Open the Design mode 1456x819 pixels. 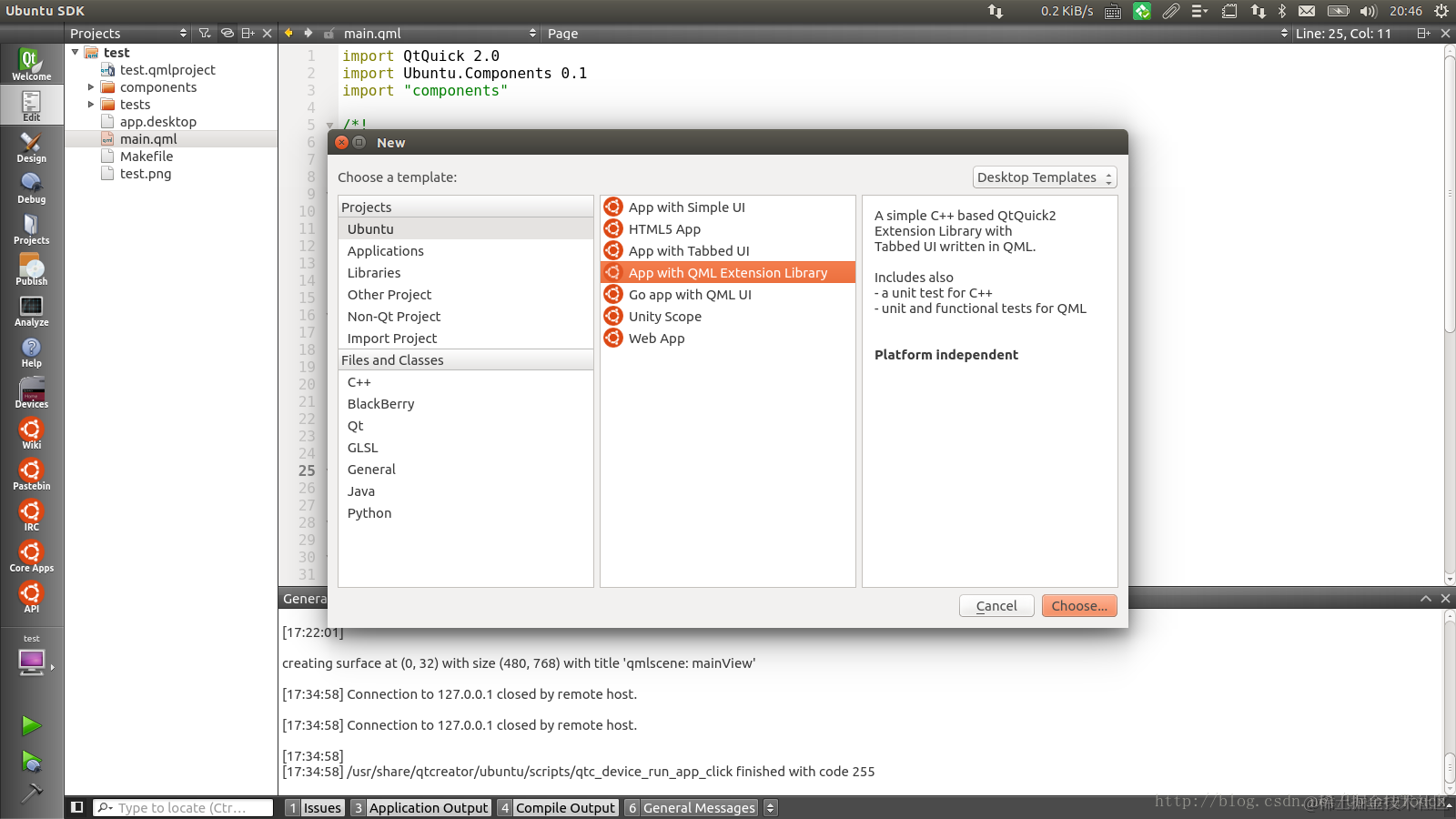pyautogui.click(x=31, y=147)
